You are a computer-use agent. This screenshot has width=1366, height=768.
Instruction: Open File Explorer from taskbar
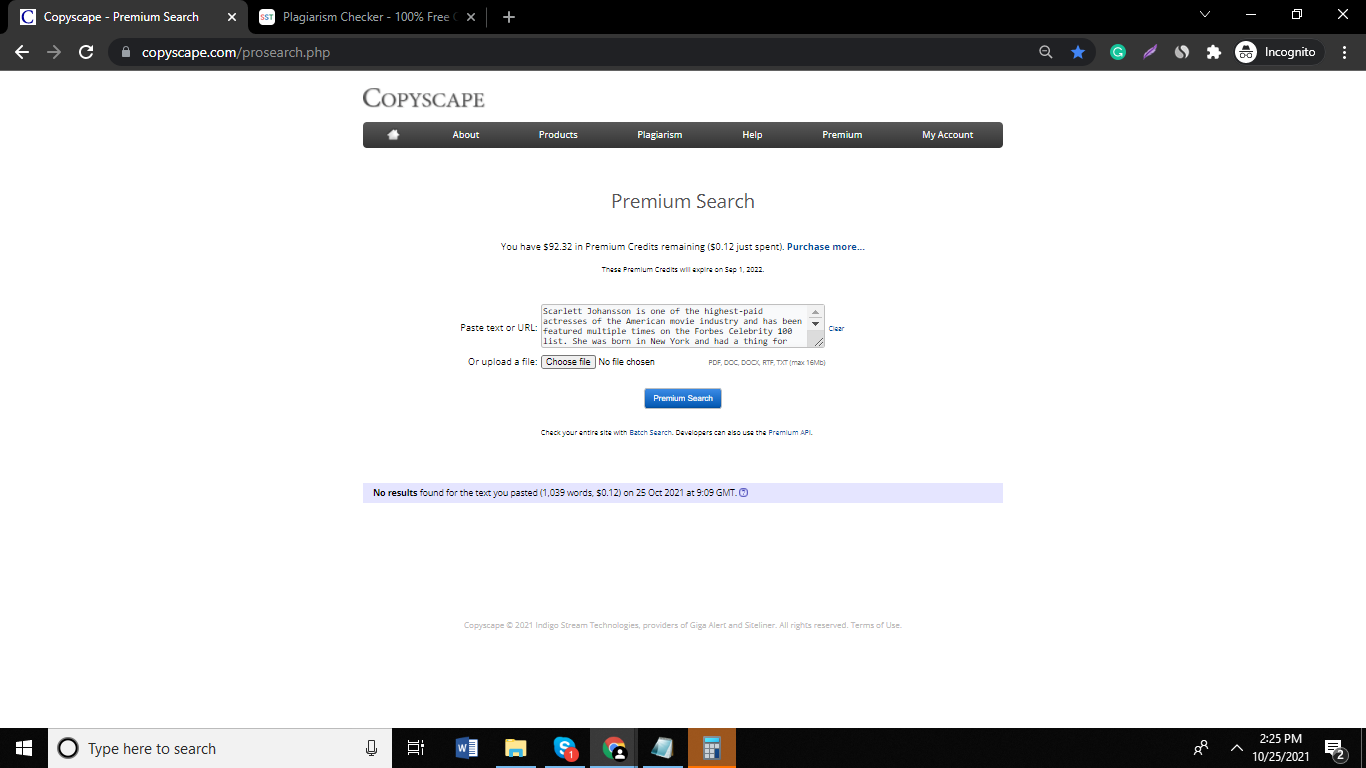pyautogui.click(x=516, y=748)
